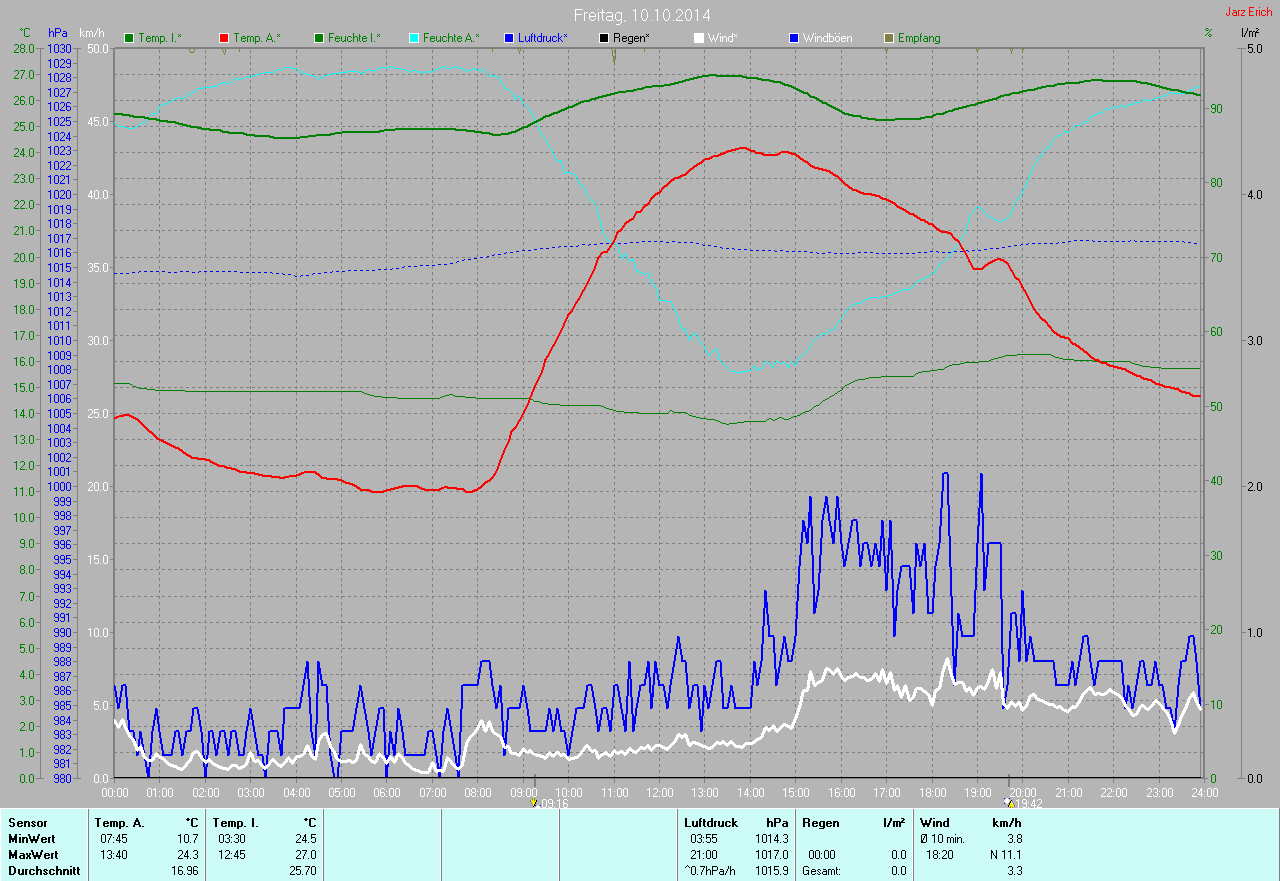This screenshot has width=1280, height=881.
Task: Click the olive Empfang legend swatch
Action: 890,38
